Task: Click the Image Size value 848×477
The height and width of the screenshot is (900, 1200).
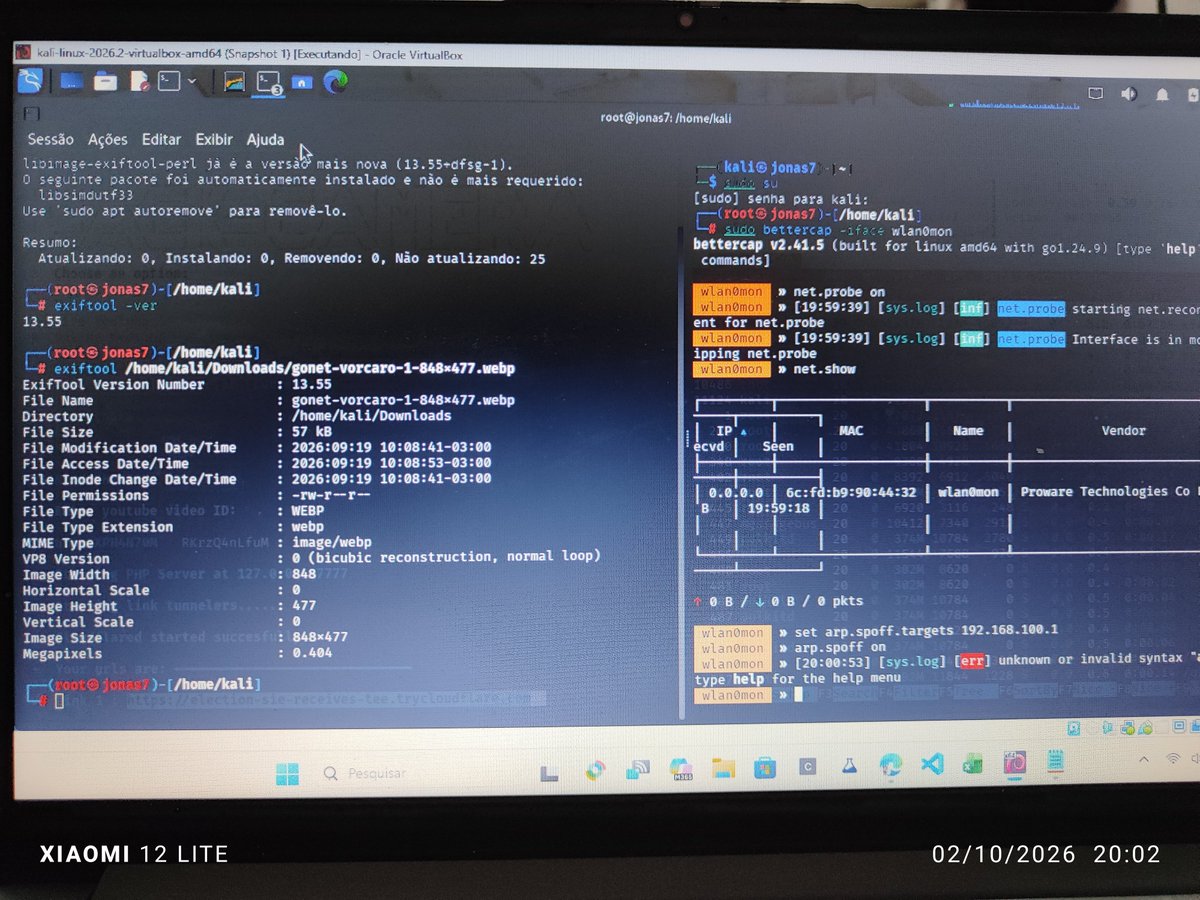Action: [320, 637]
